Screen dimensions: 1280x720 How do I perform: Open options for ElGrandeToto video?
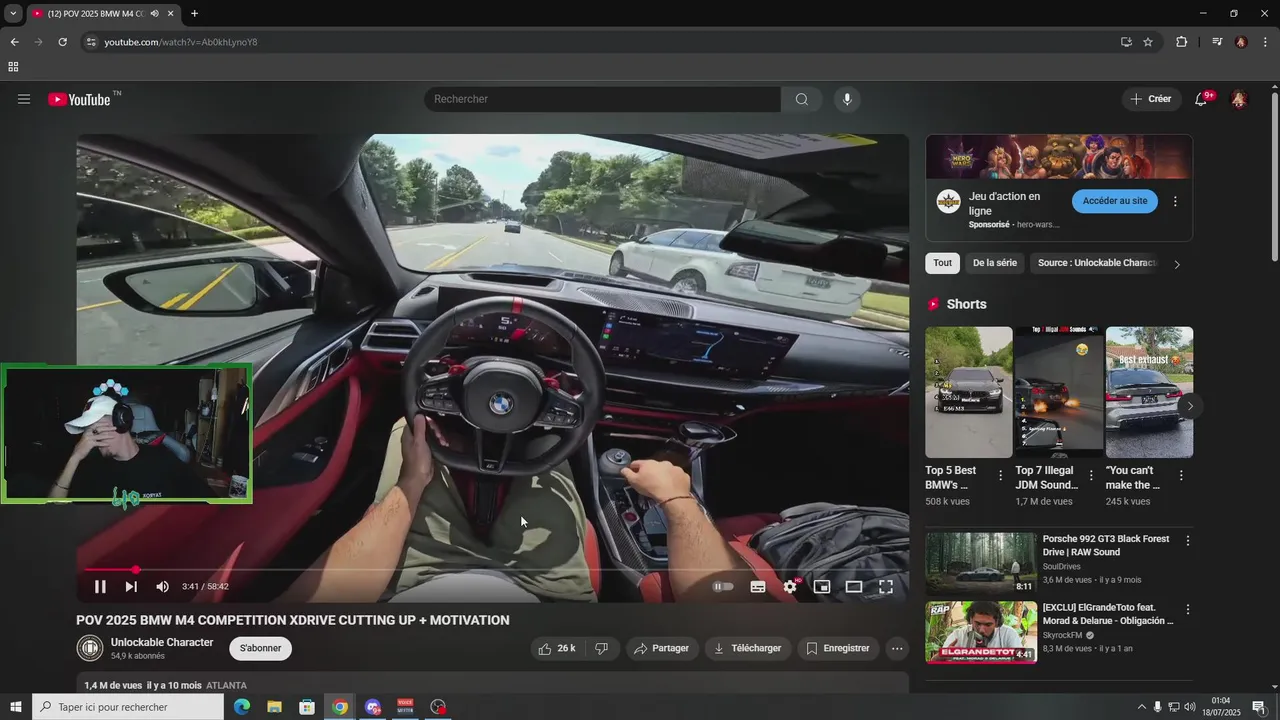(1188, 610)
